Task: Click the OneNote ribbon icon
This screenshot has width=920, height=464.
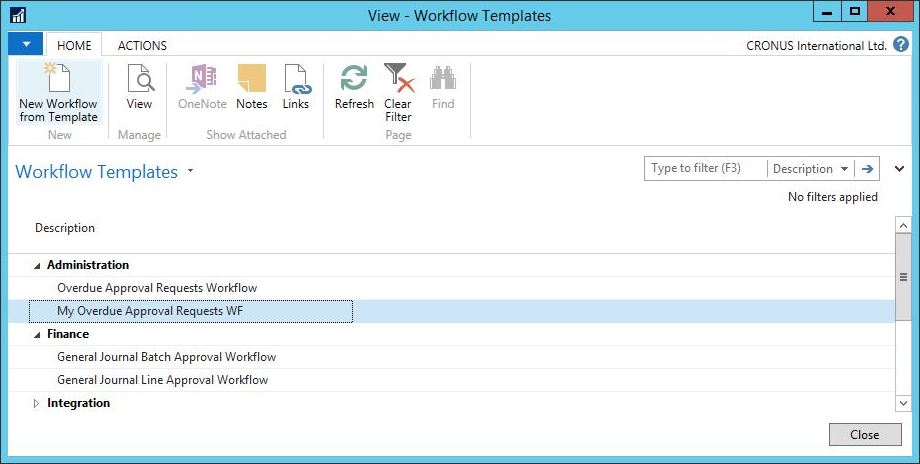Action: 202,79
